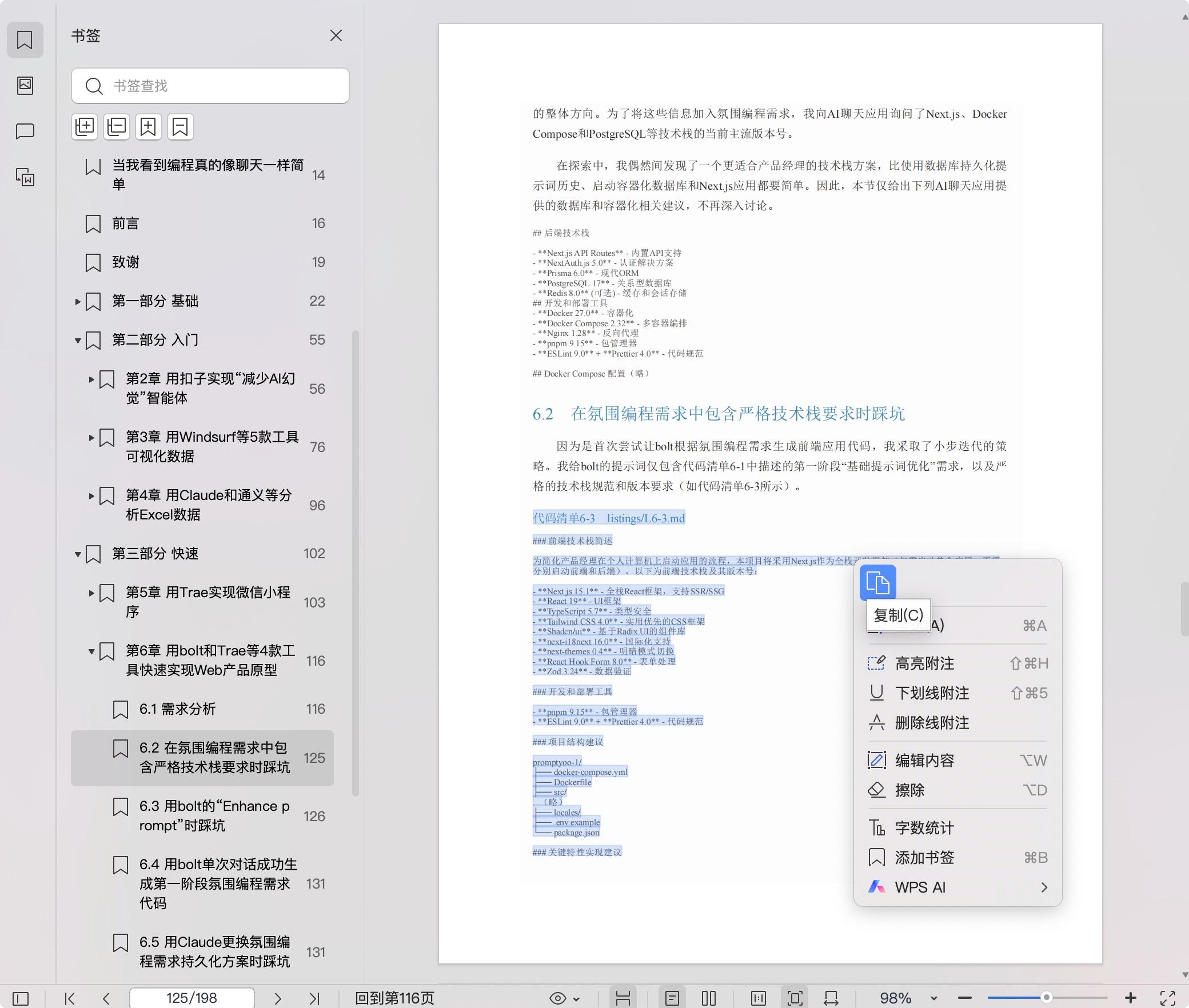Expand all bookmarks icon

pos(85,126)
